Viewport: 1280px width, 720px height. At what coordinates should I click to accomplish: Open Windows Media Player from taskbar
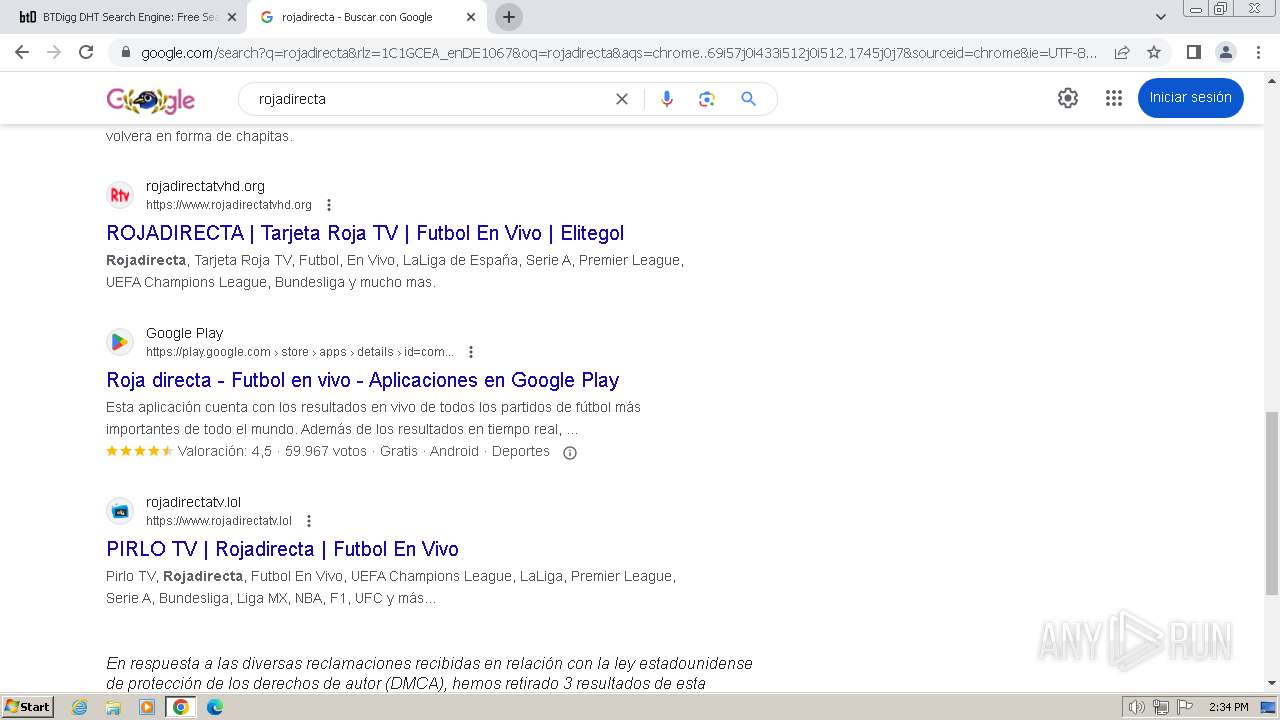point(147,707)
